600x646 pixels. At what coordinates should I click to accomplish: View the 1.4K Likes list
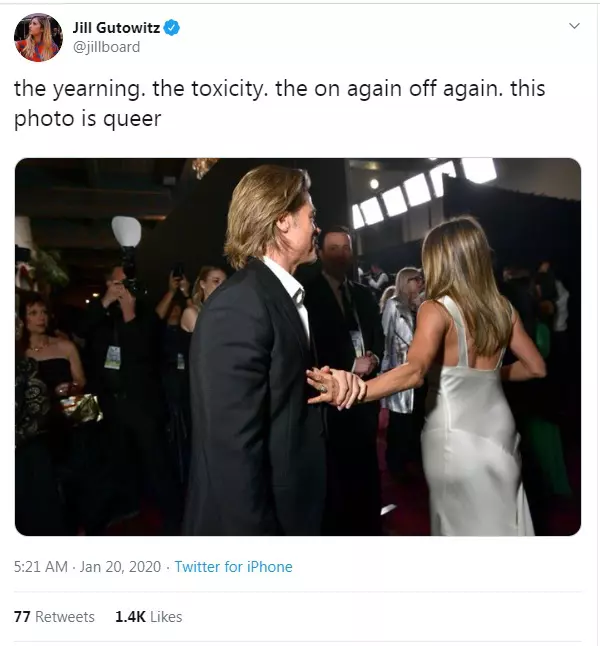[148, 617]
